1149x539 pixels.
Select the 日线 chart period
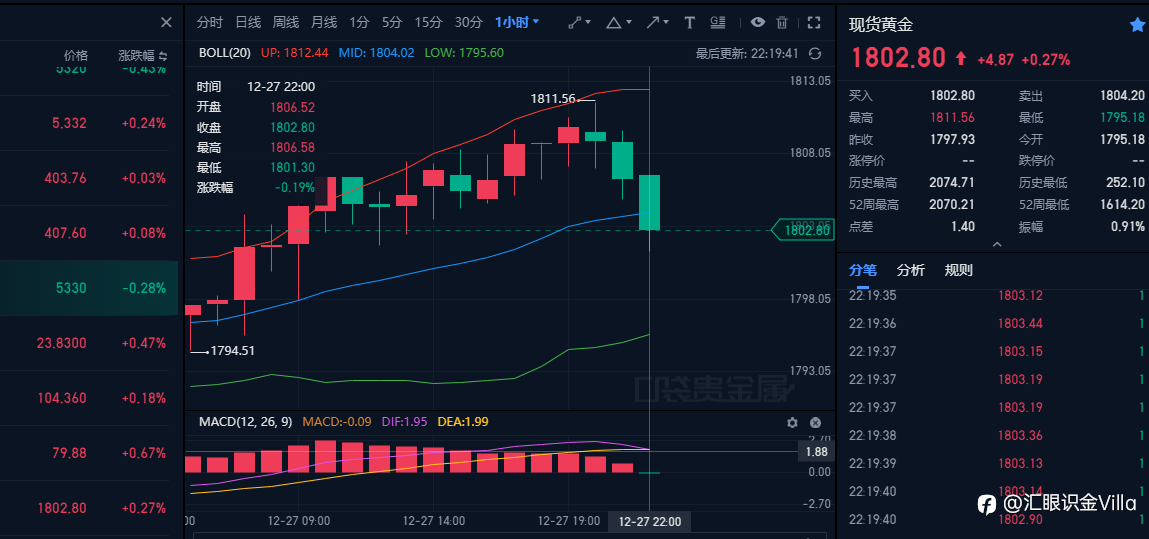pos(248,23)
